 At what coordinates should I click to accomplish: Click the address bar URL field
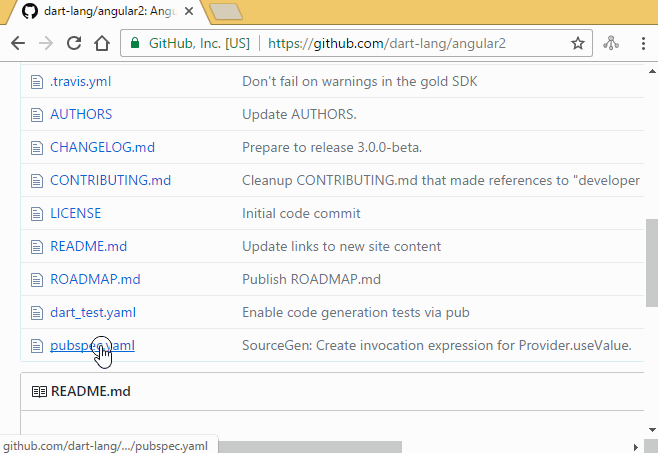click(x=386, y=43)
